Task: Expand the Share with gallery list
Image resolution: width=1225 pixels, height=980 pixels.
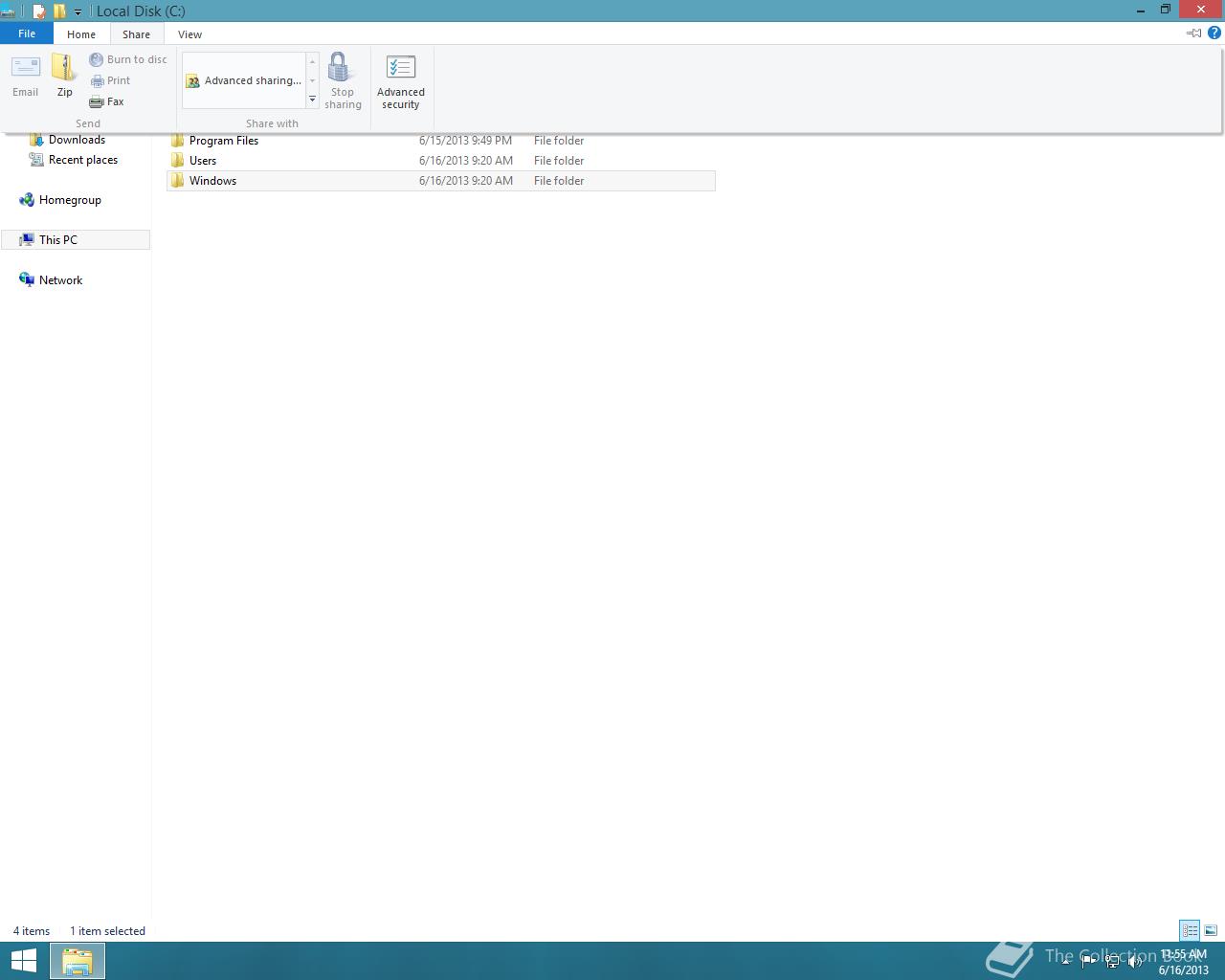Action: 312,100
